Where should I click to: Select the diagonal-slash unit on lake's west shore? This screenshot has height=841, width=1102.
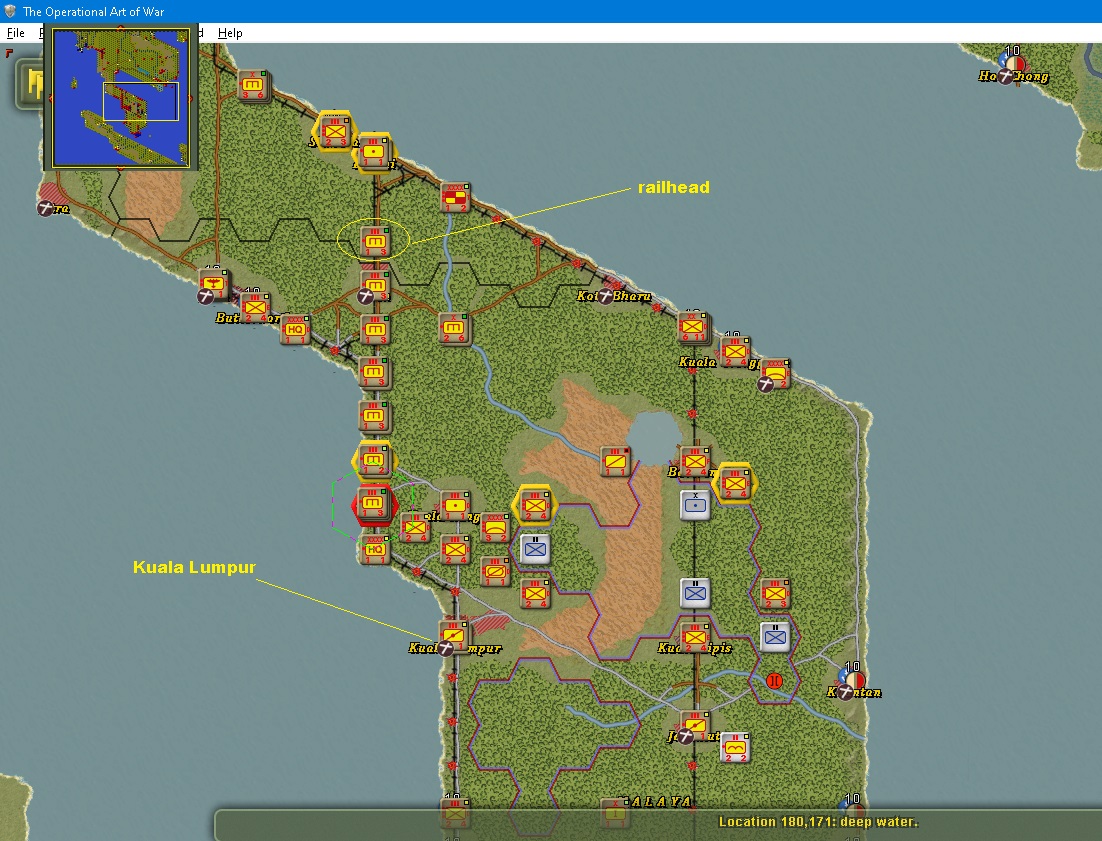(616, 461)
